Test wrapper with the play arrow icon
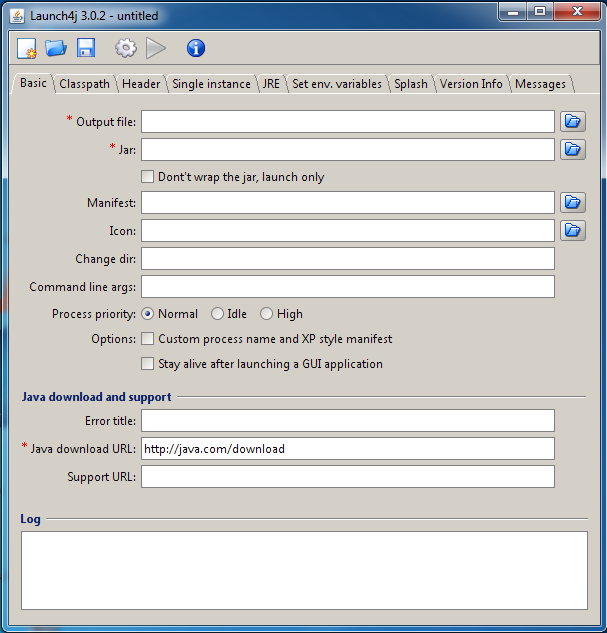The height and width of the screenshot is (633, 607). [x=156, y=48]
